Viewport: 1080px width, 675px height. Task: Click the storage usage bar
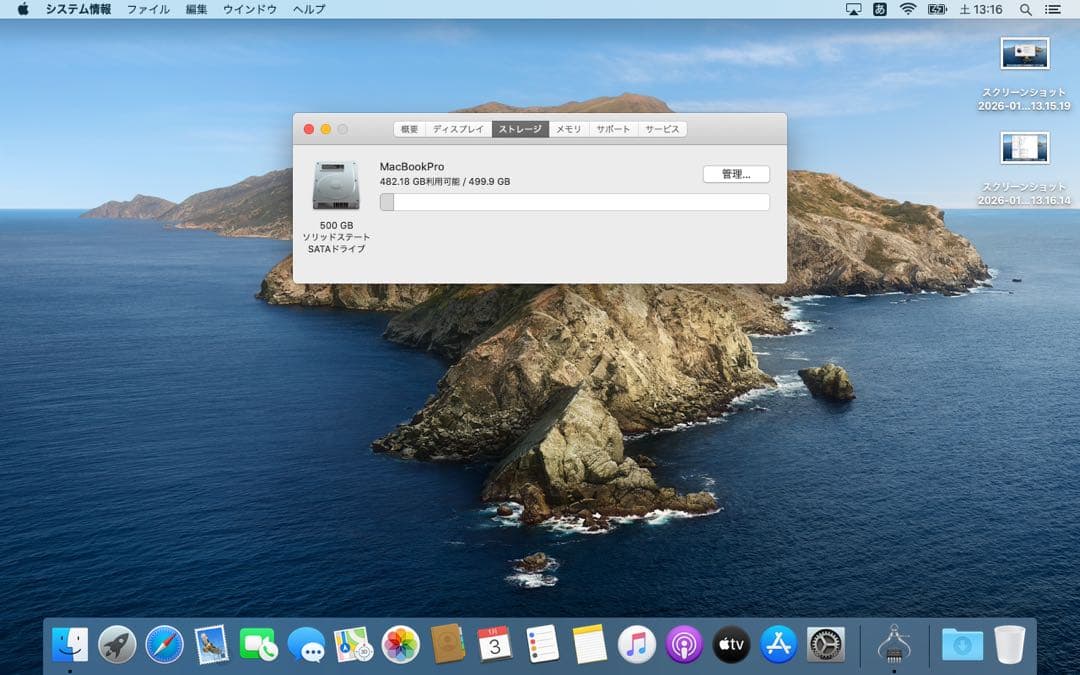[x=575, y=201]
